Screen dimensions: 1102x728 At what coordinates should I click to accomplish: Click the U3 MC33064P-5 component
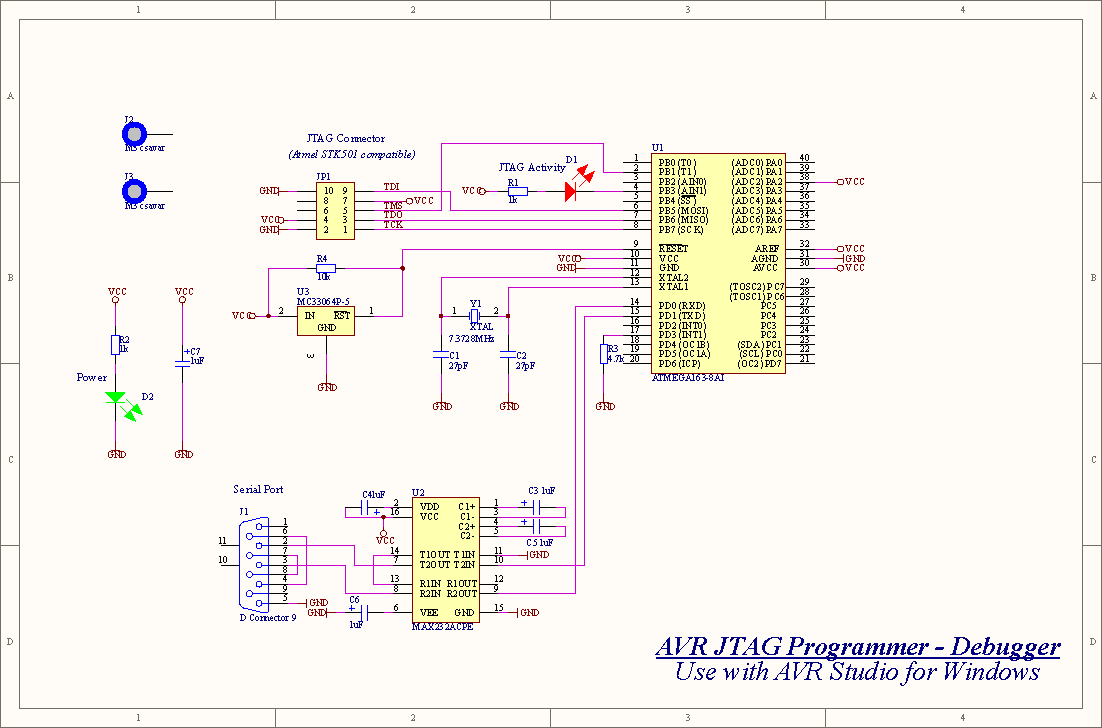coord(327,320)
